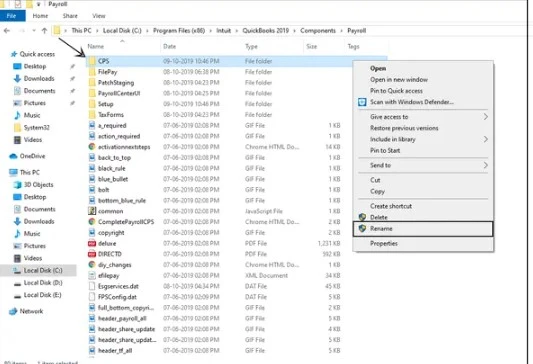This screenshot has width=533, height=364.
Task: Click the XML icon of efilepay
Action: 92,275
